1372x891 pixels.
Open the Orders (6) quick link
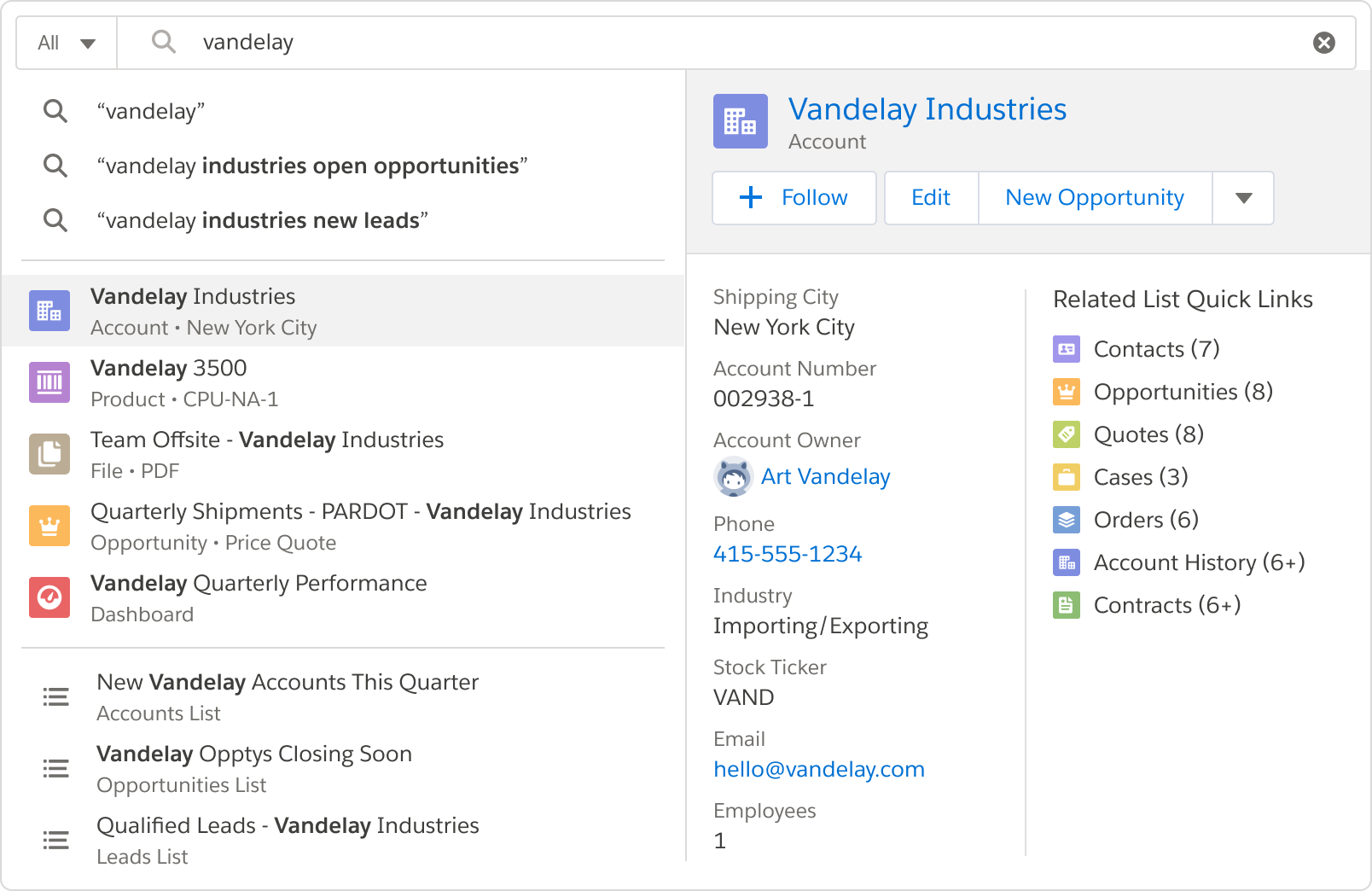point(1146,520)
